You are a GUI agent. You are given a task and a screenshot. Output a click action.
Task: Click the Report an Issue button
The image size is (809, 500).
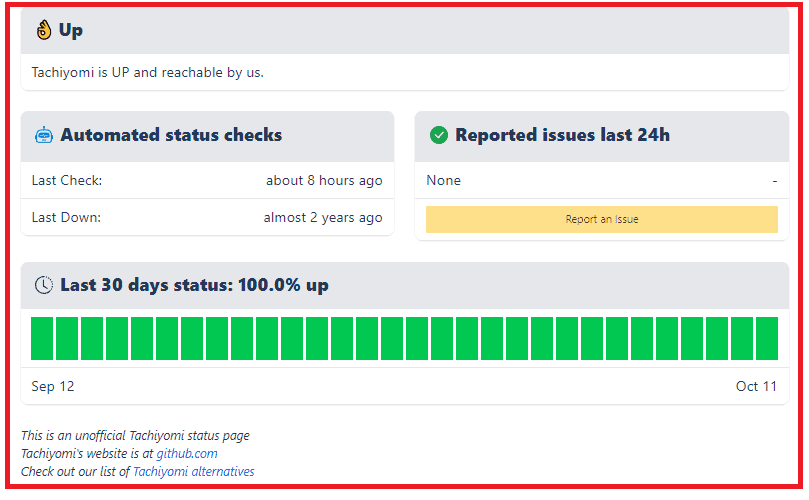[x=602, y=219]
